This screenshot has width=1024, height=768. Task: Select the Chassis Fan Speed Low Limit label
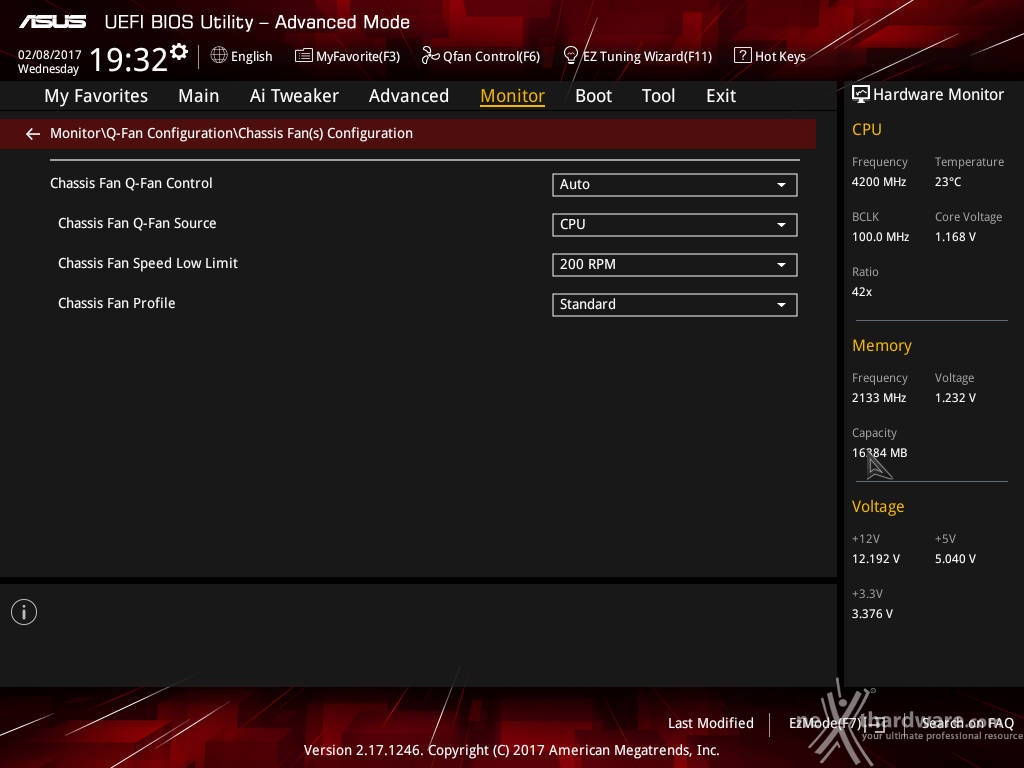[148, 263]
